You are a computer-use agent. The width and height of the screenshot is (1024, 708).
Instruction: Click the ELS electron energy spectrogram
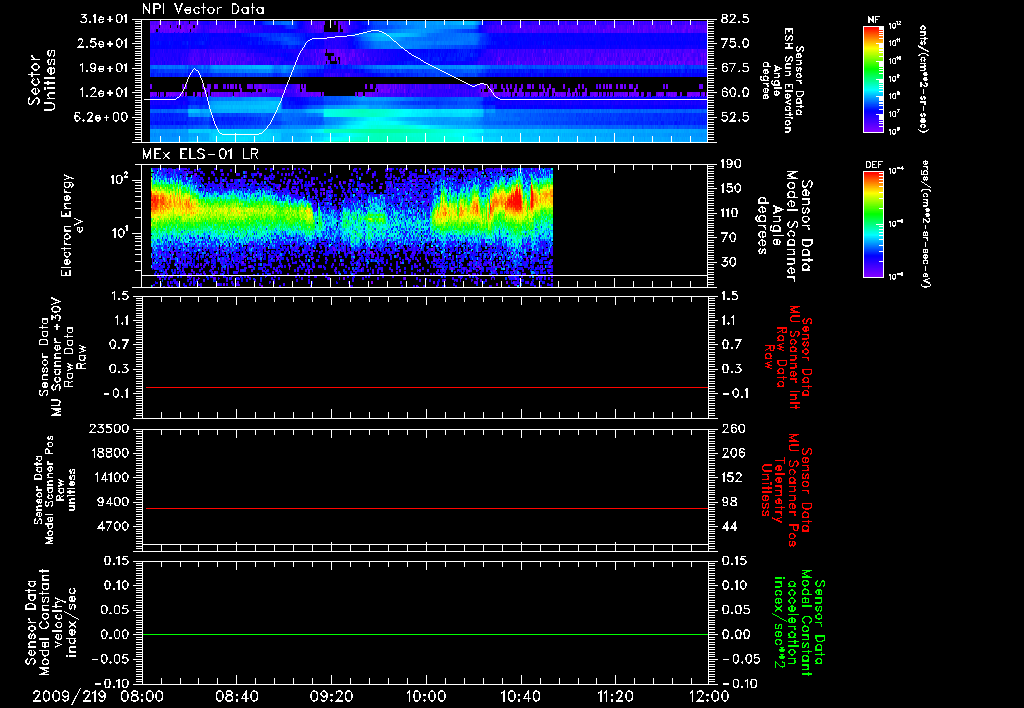[352, 227]
